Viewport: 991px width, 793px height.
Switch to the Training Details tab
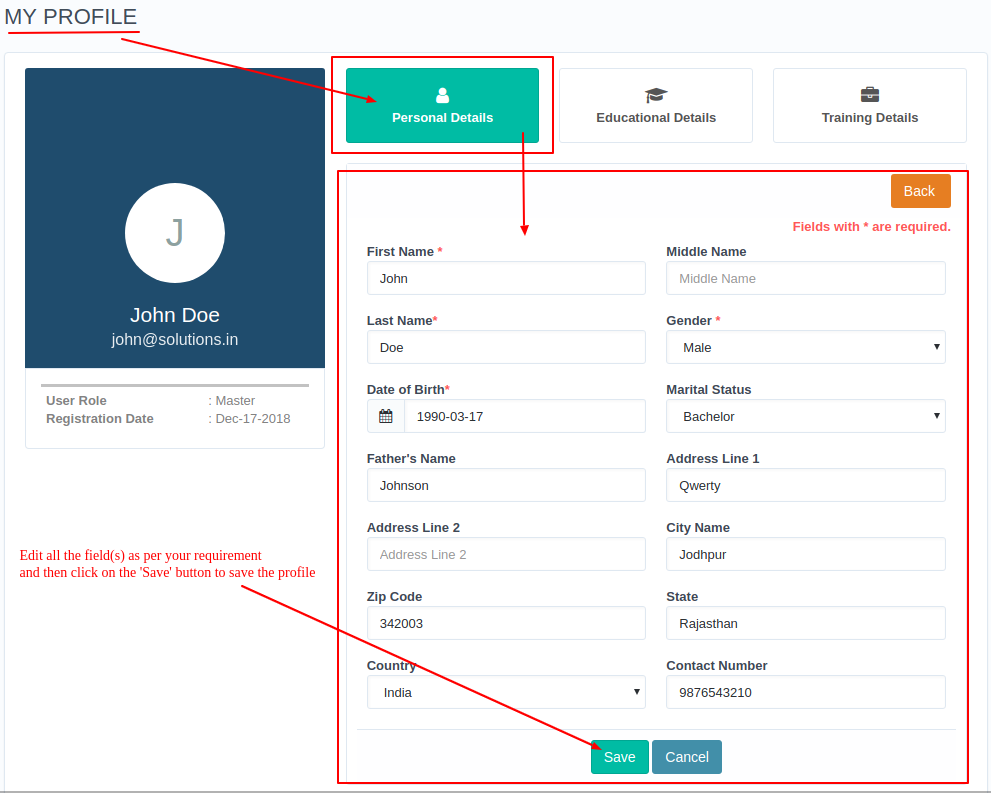[870, 106]
